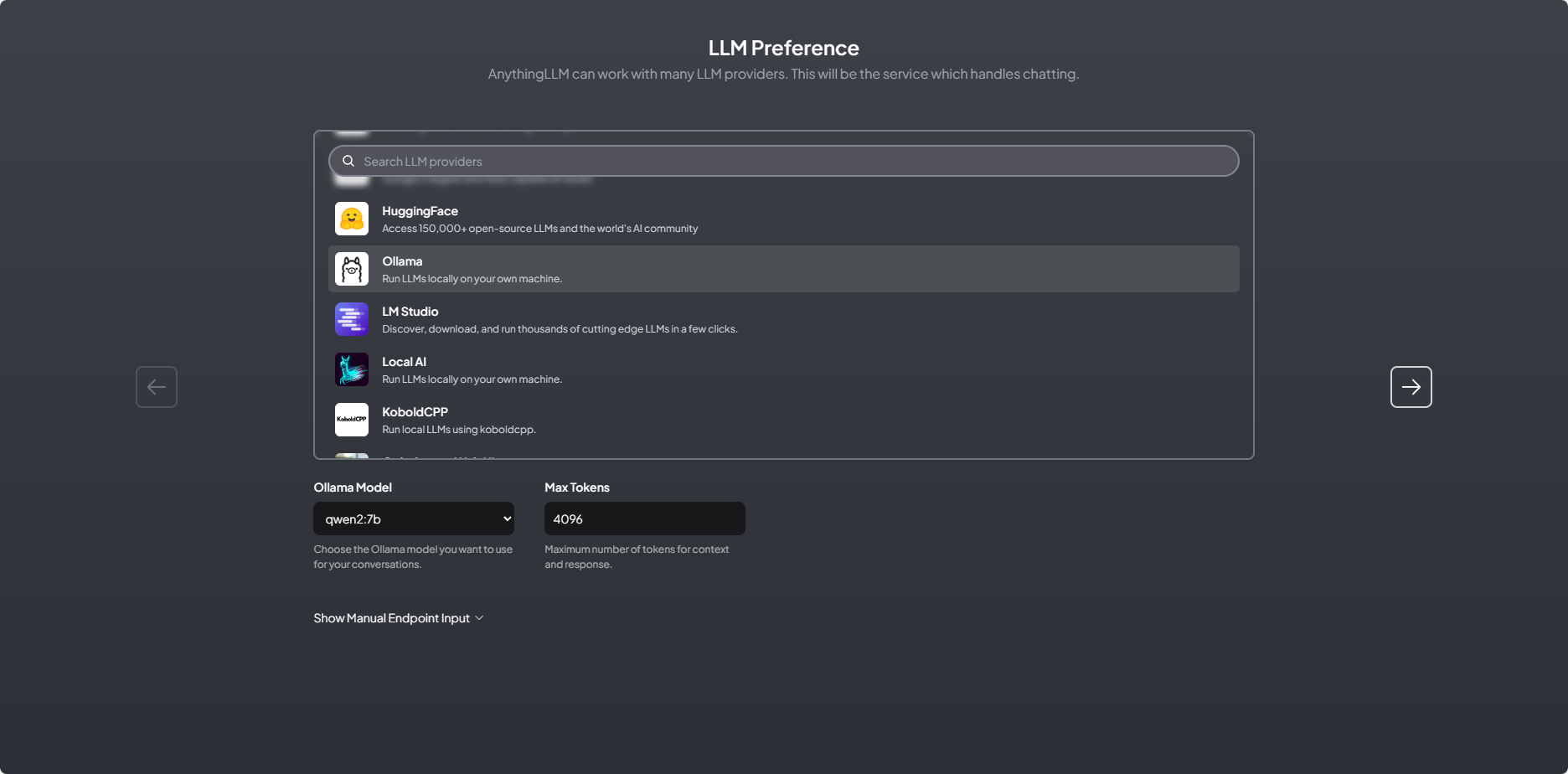The width and height of the screenshot is (1568, 774).
Task: Click the chevron beside Manual Endpoint Input
Action: (480, 618)
